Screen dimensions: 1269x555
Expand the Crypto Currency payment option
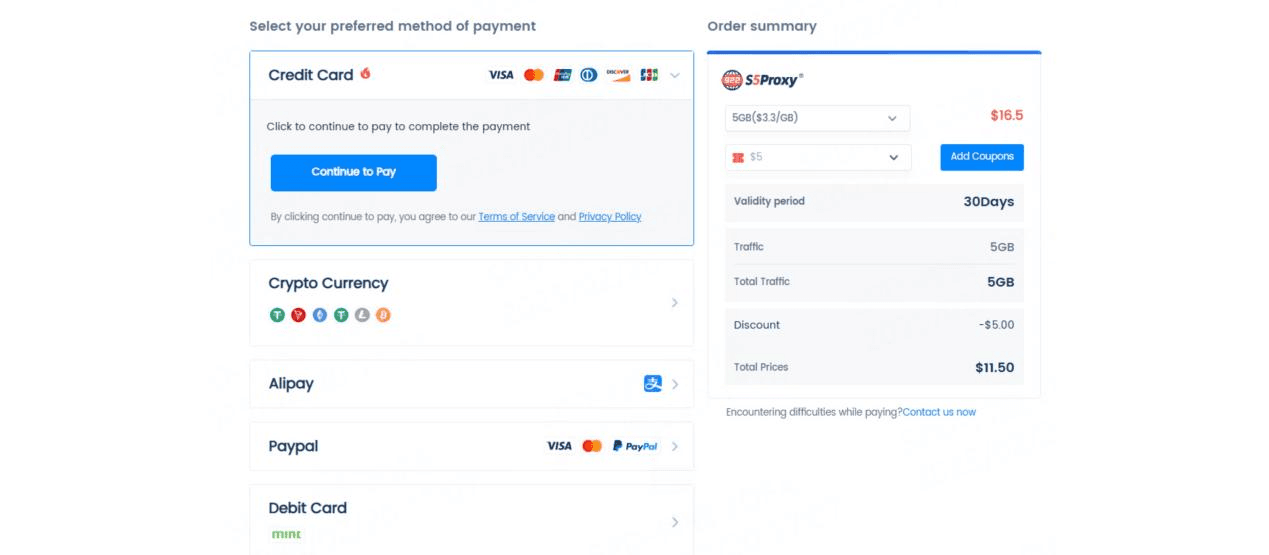click(471, 303)
